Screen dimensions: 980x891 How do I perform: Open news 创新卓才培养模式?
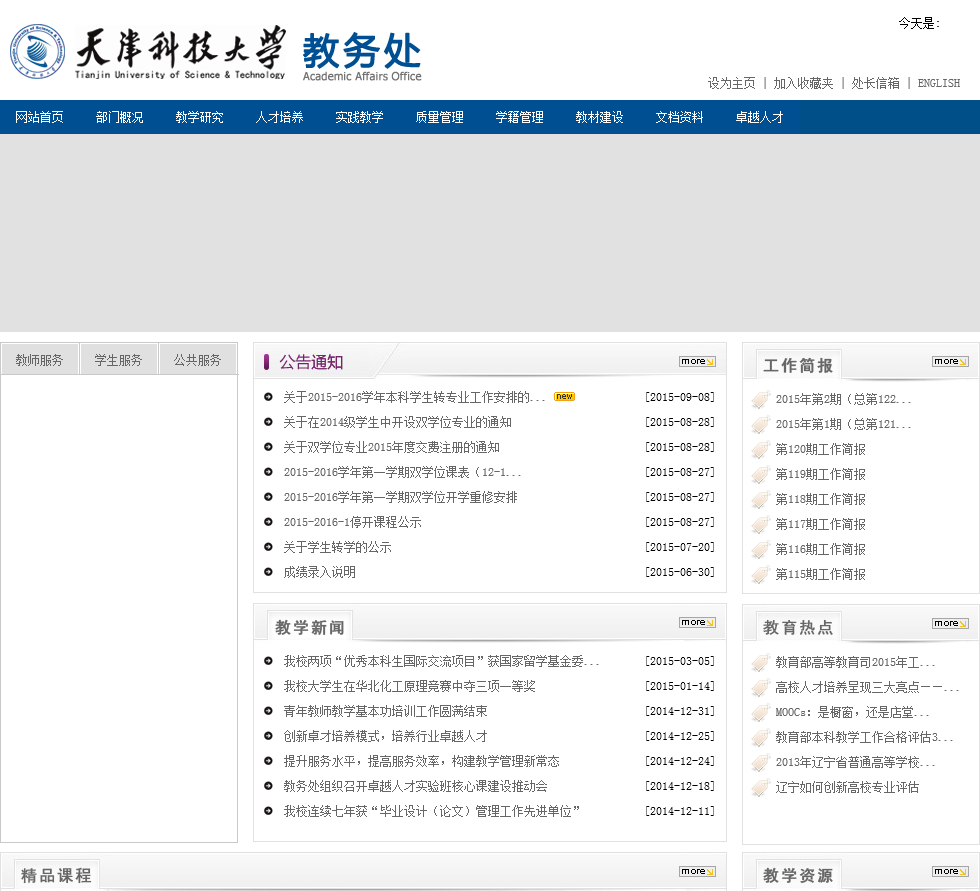(385, 736)
